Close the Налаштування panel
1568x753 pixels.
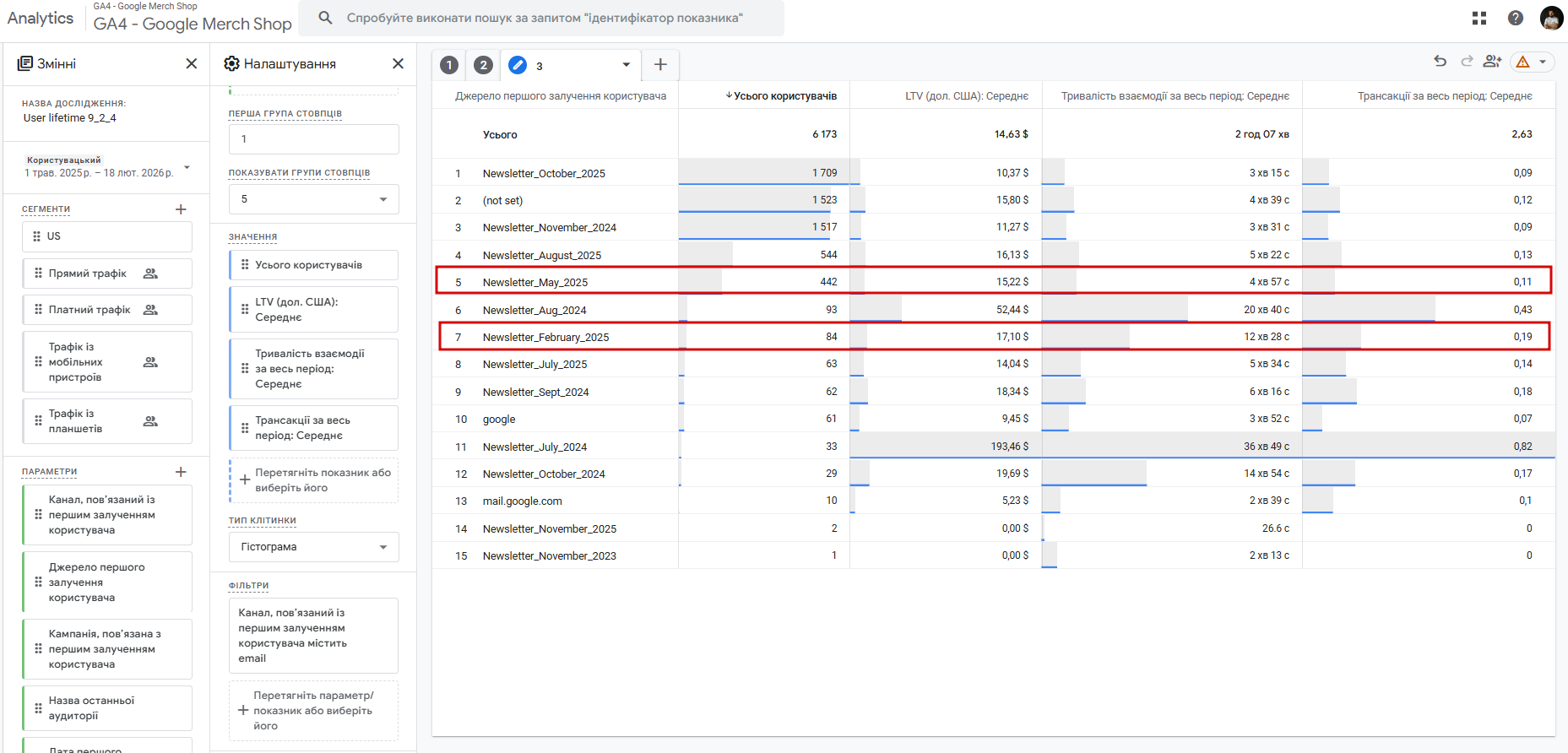click(399, 63)
